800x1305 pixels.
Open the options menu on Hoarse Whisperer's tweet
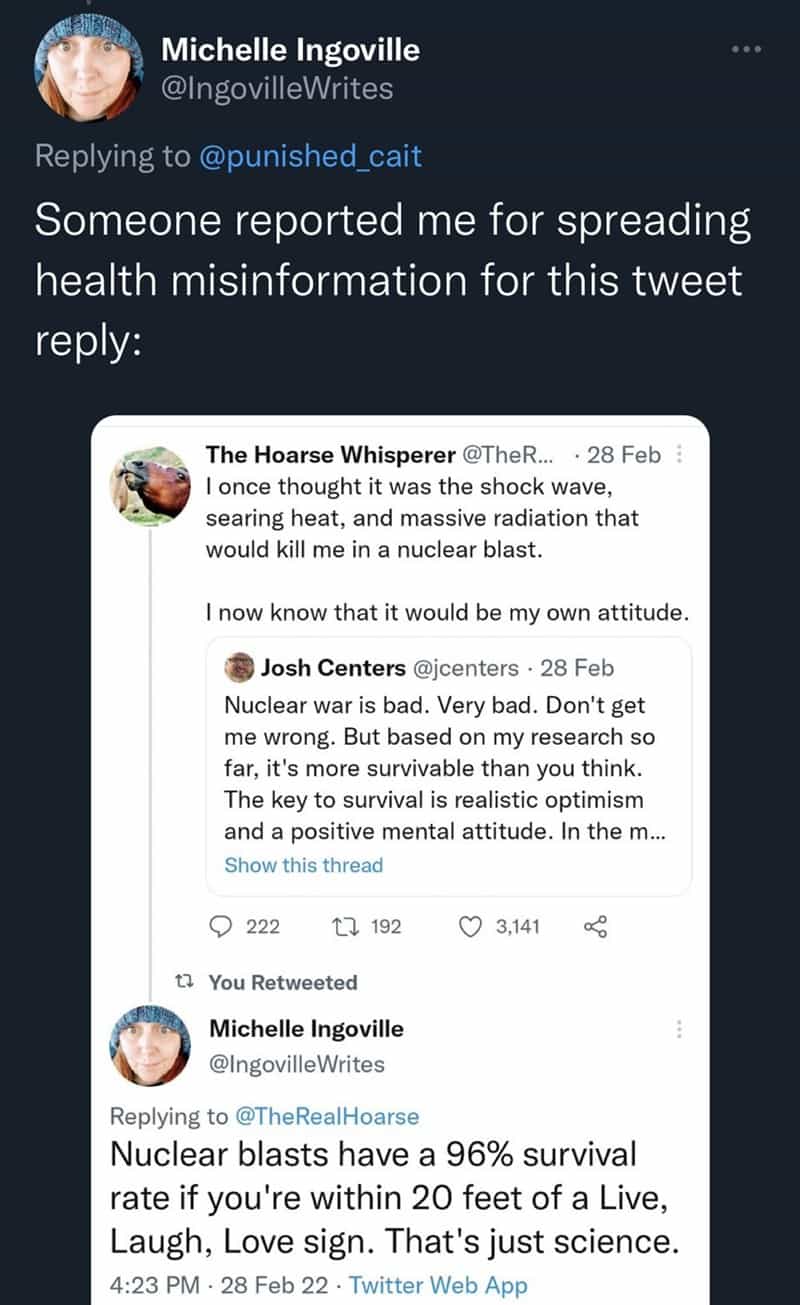tap(679, 454)
